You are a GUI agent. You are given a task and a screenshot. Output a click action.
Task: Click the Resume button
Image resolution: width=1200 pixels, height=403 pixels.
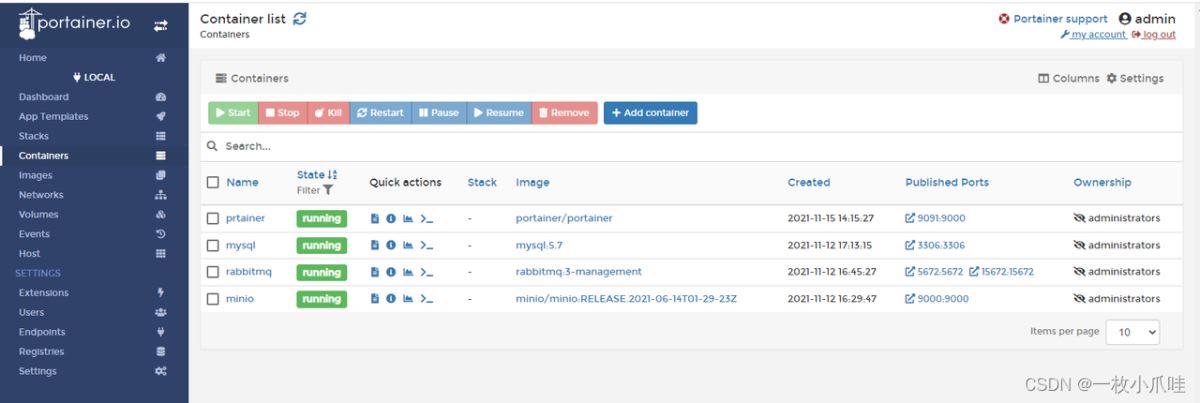tap(499, 113)
